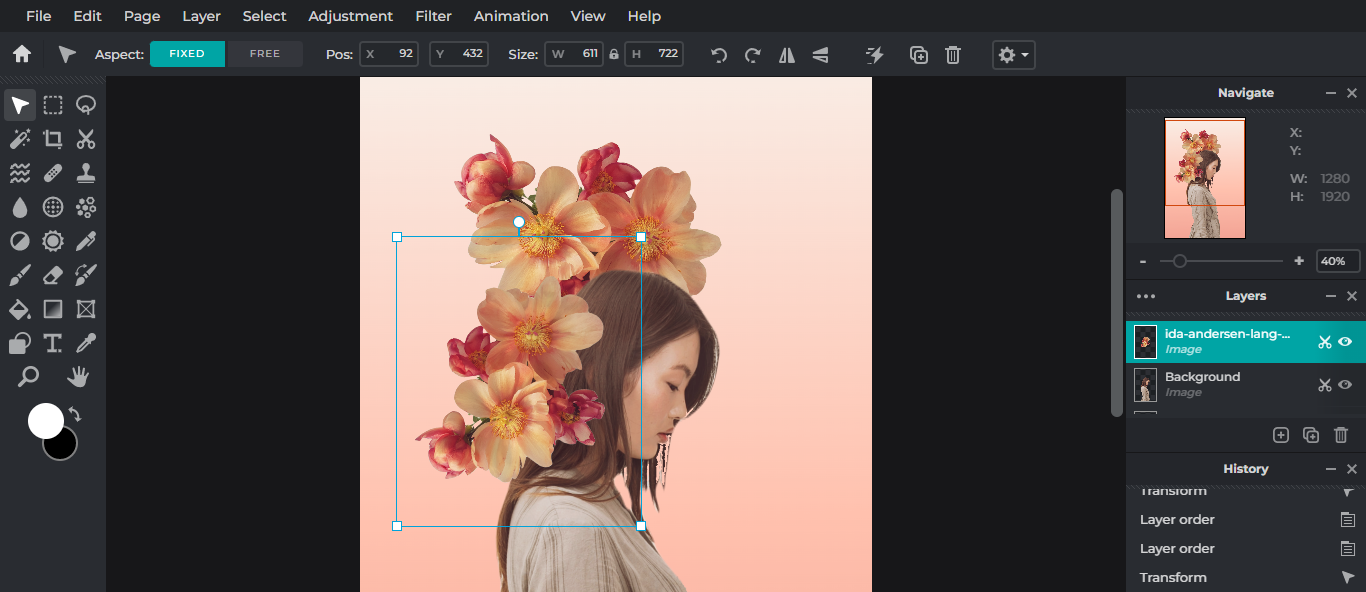Select the Zoom tool
The width and height of the screenshot is (1366, 592).
tap(29, 377)
